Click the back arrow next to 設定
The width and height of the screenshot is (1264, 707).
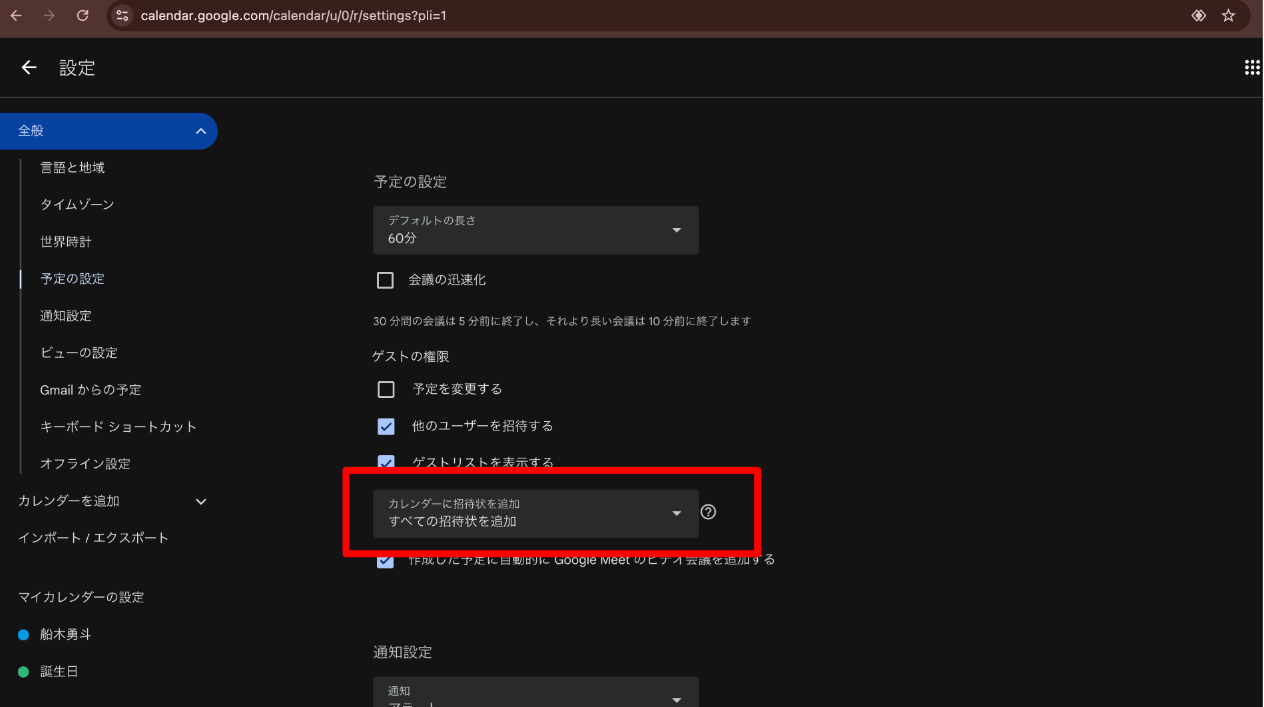pos(29,67)
